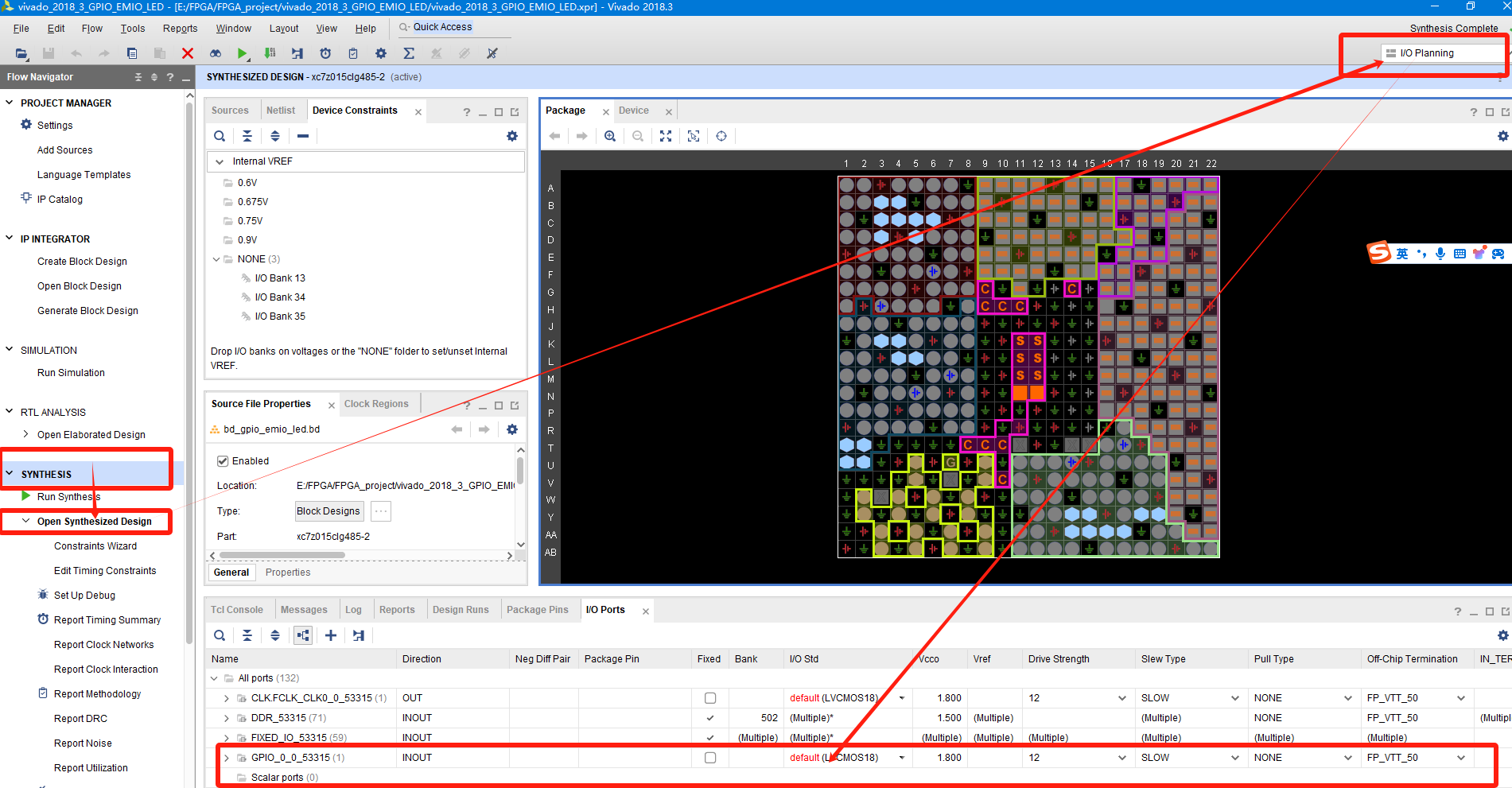Click the red X cancel toolbar icon
This screenshot has width=1512, height=788.
pos(188,53)
